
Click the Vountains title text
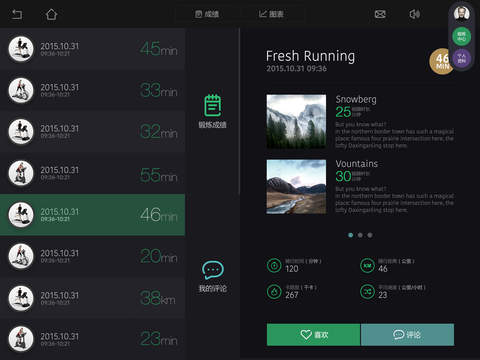pyautogui.click(x=357, y=164)
